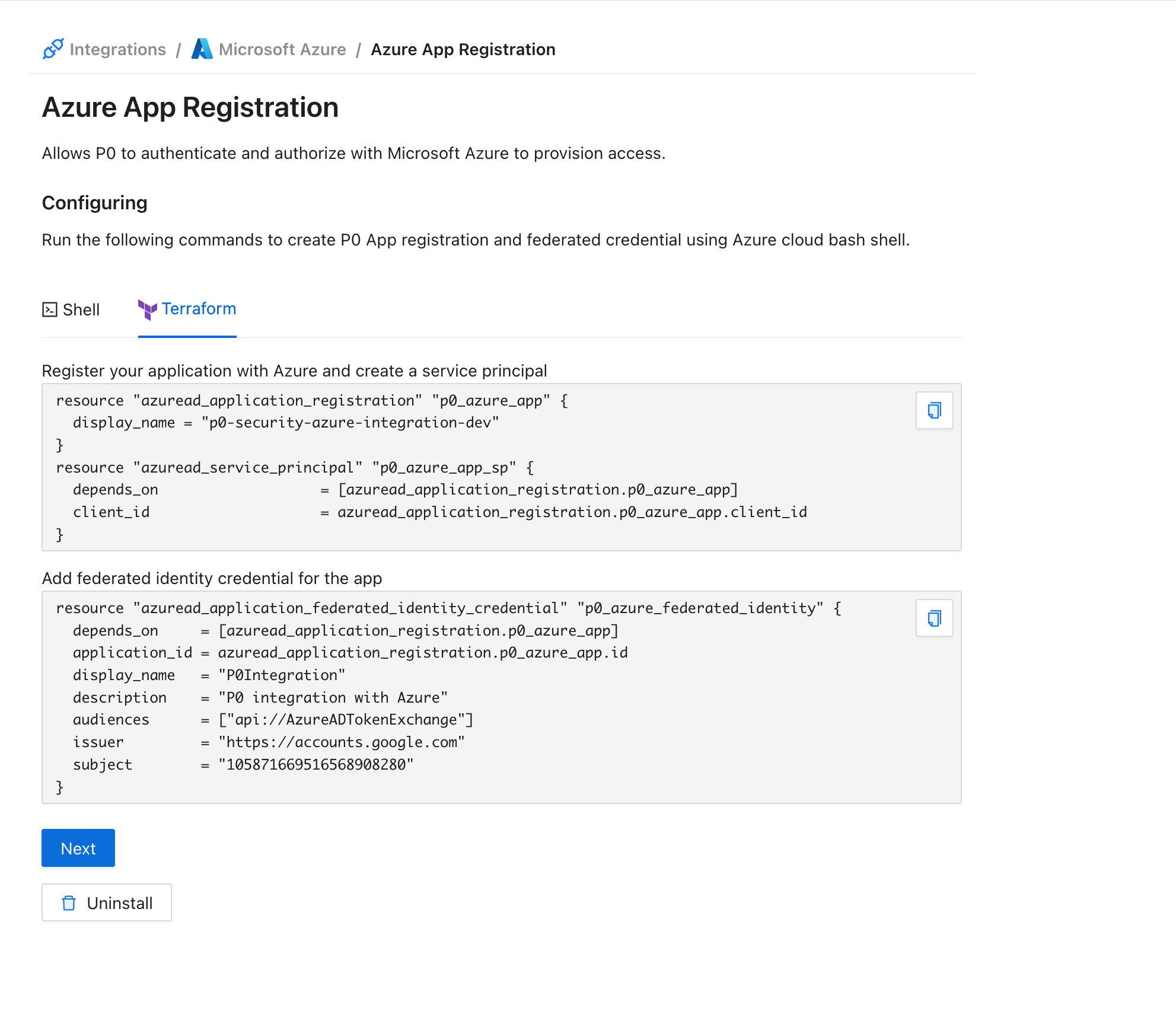
Task: Click the Shell terminal icon
Action: [x=50, y=310]
